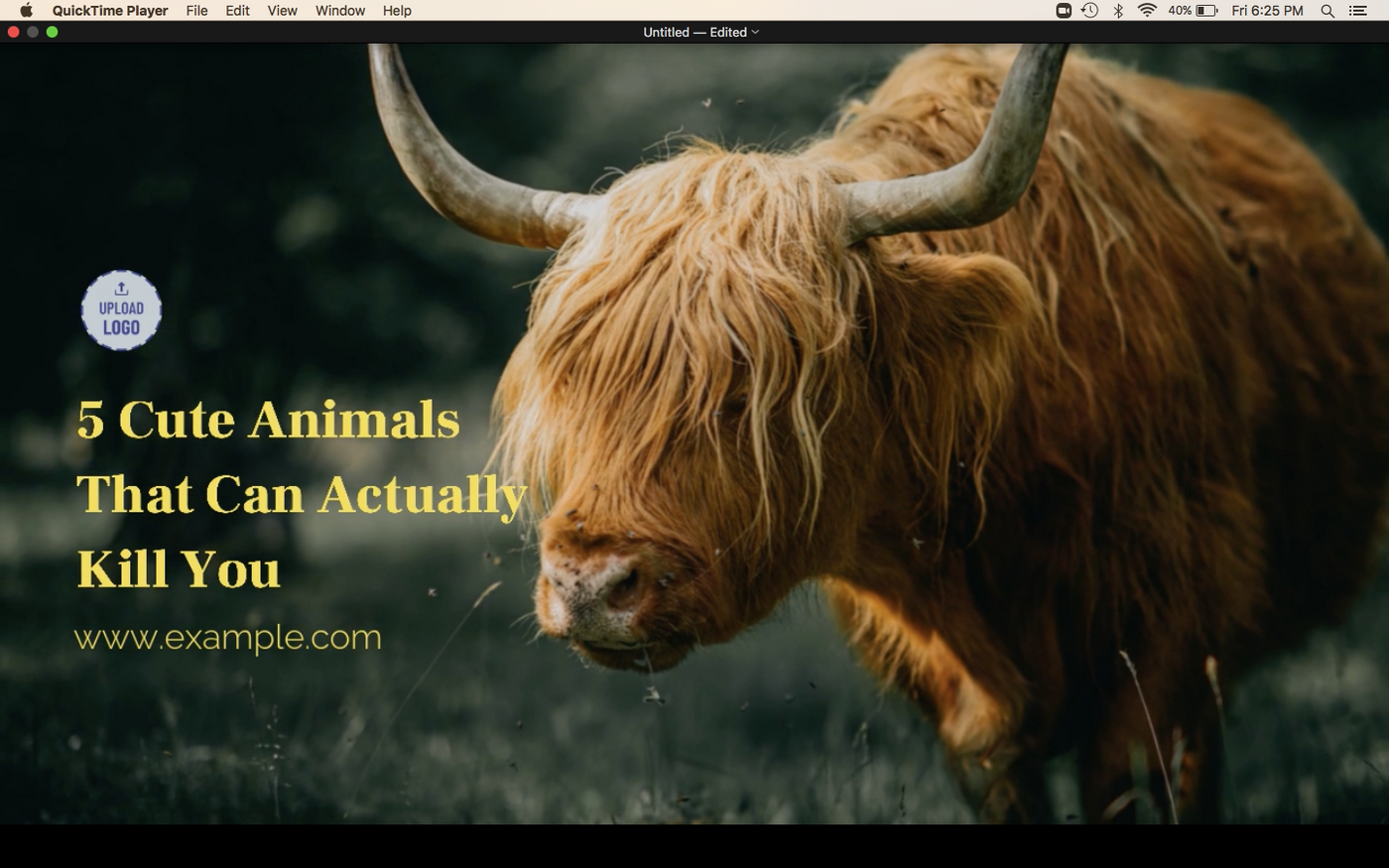Click the www.example.com link in the video
Screen dimensions: 1389x868
[x=227, y=638]
